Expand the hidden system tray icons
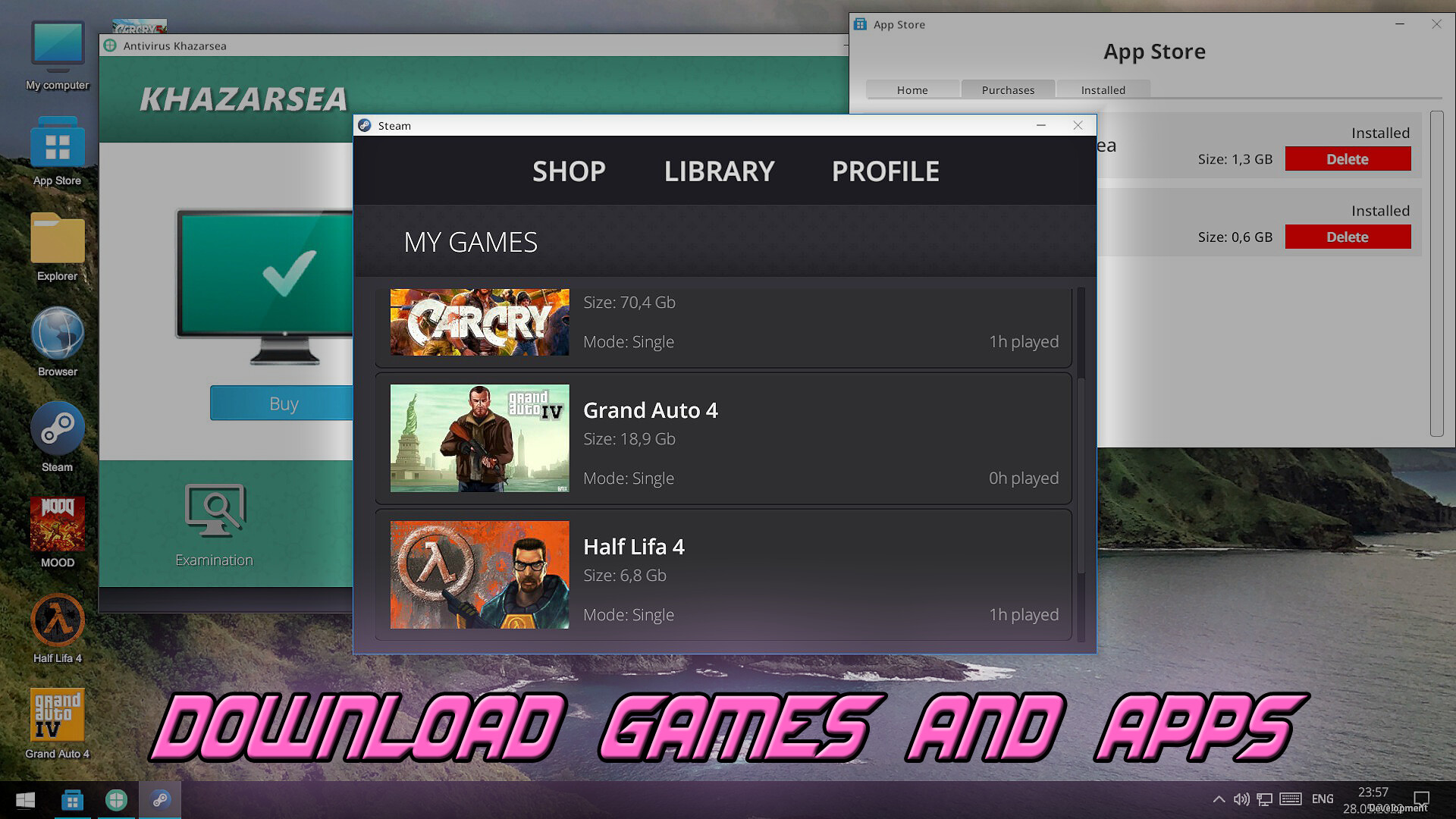Screen dimensions: 1456x819 (x=1219, y=799)
